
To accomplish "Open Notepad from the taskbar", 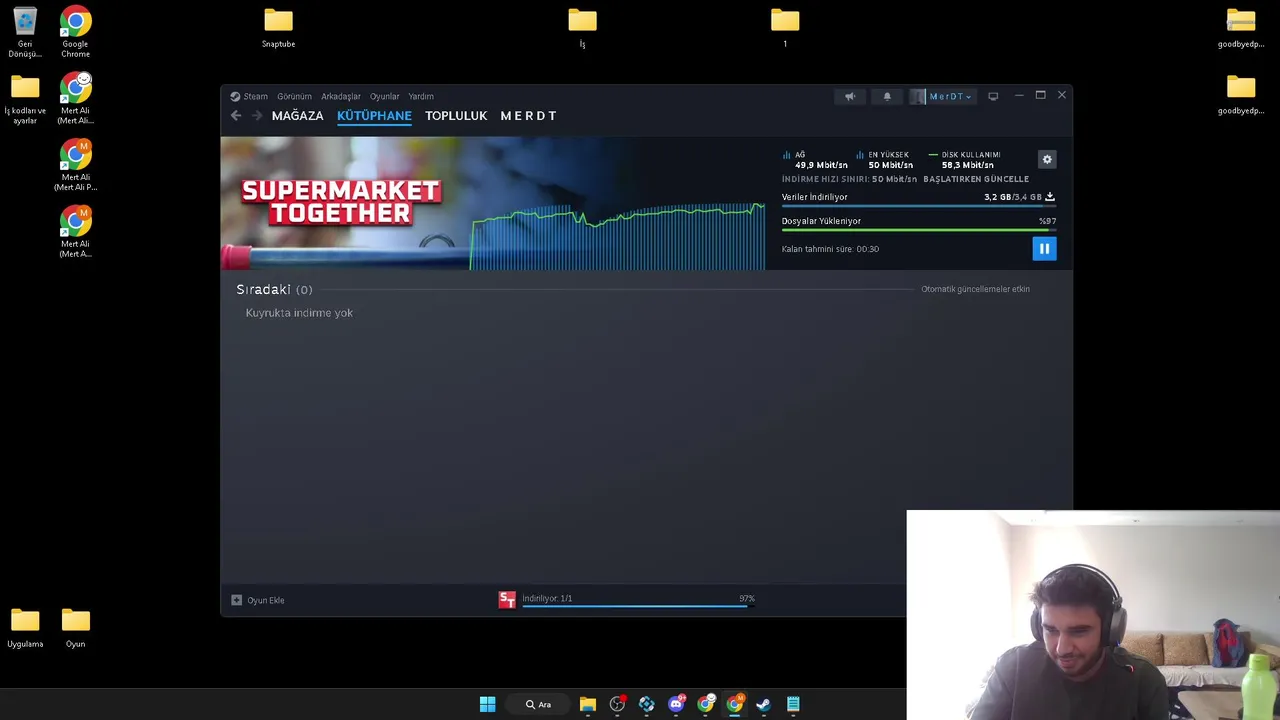I will pyautogui.click(x=793, y=704).
